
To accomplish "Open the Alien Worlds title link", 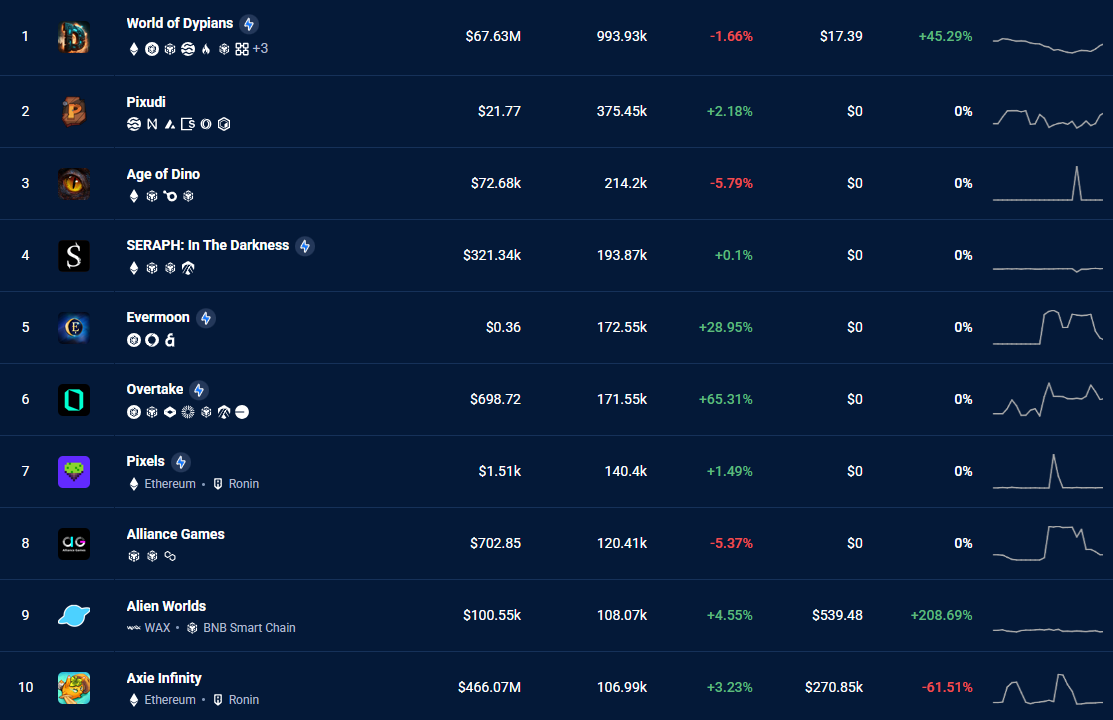I will coord(166,606).
